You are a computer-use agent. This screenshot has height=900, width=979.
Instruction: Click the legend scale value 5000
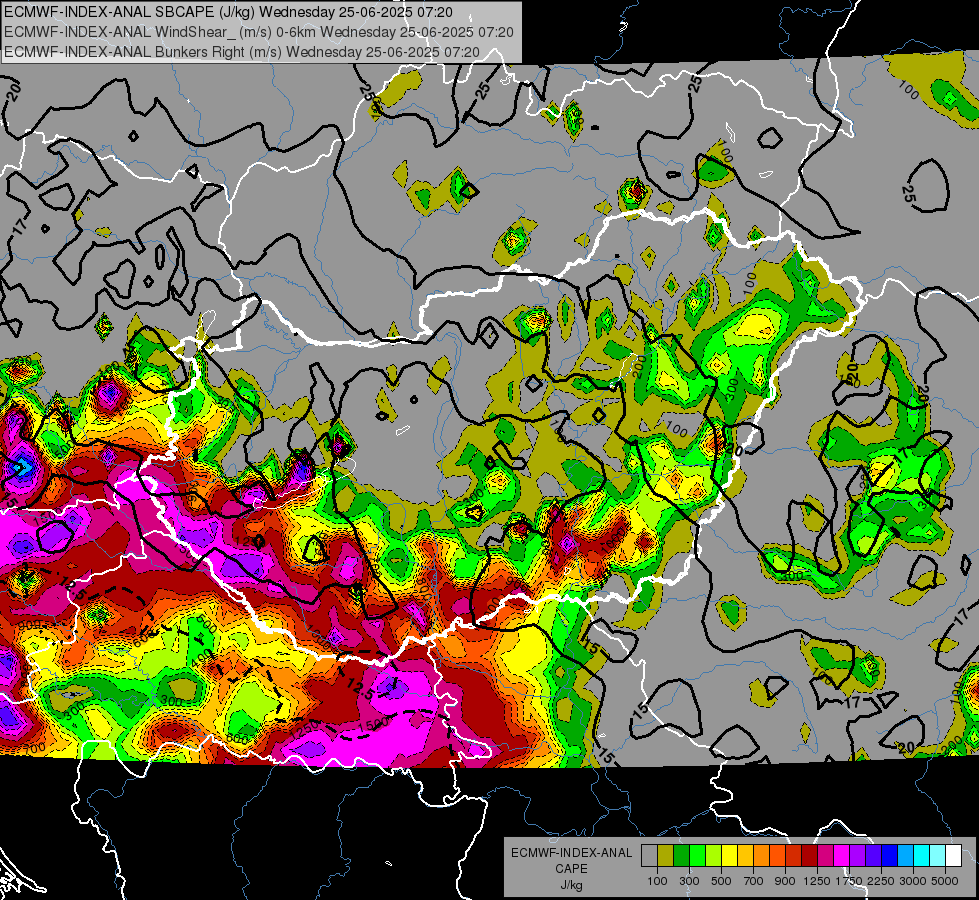coord(945,881)
